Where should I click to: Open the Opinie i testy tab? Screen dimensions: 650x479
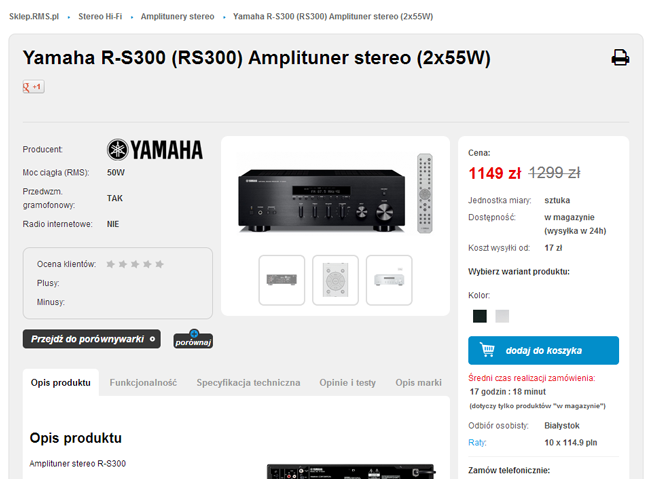pos(347,383)
